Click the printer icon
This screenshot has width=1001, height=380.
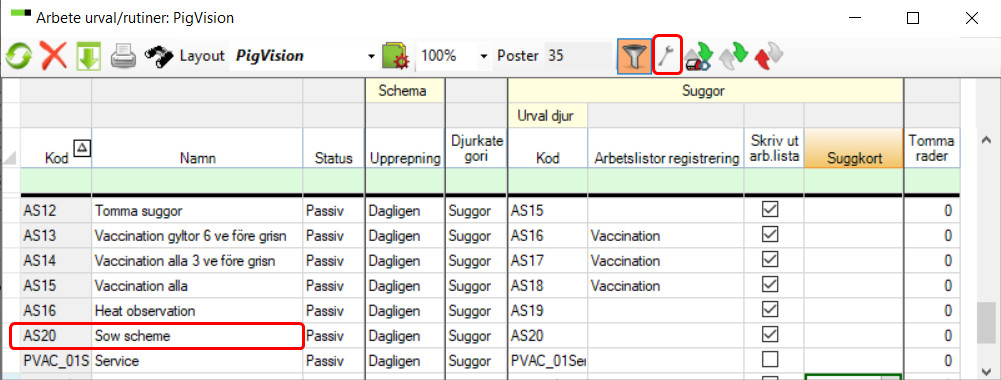[123, 57]
